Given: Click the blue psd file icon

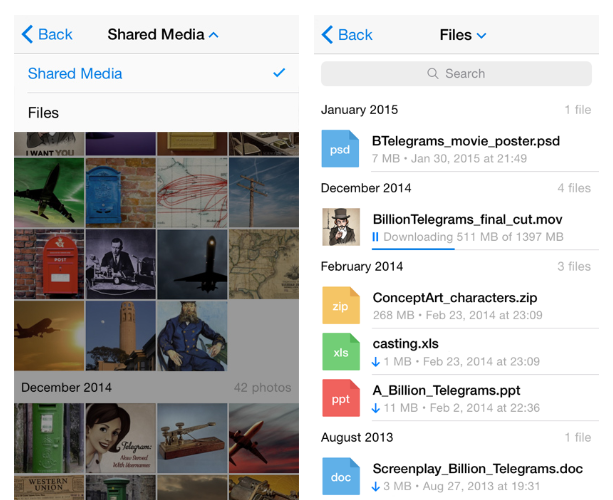Looking at the screenshot, I should click(x=341, y=148).
